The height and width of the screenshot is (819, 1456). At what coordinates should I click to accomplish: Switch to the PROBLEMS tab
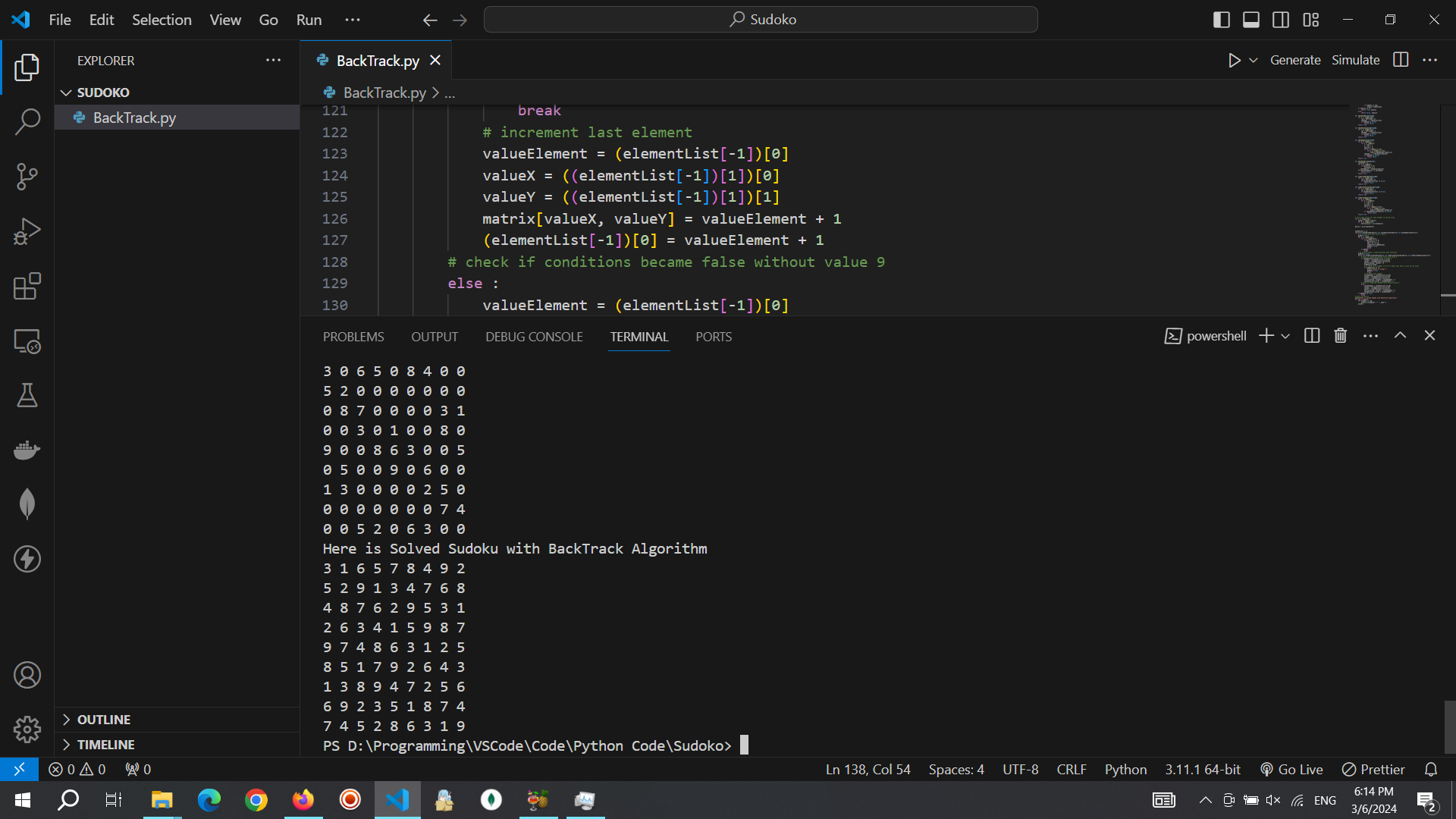[x=353, y=337]
